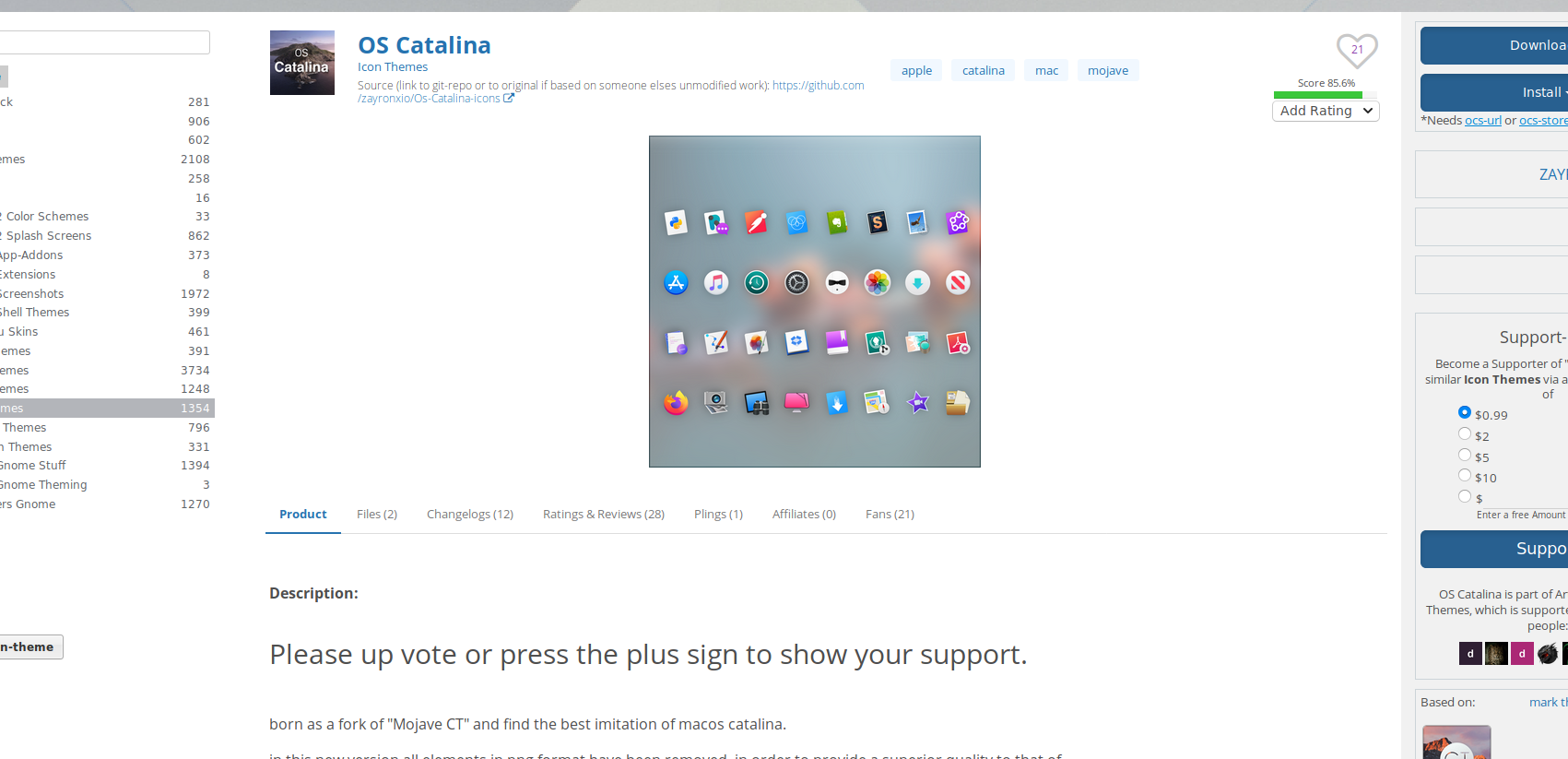
Task: Open the Add Rating dropdown
Action: coord(1326,111)
